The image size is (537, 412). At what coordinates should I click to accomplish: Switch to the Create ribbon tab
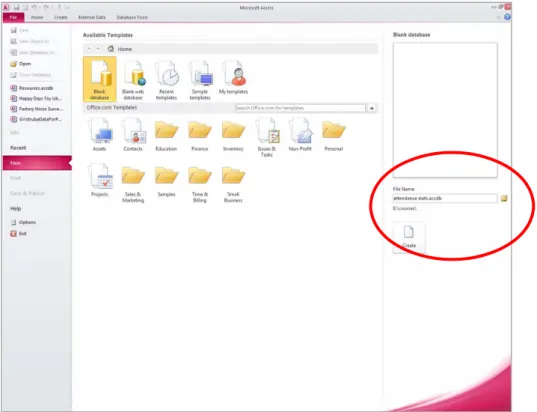(61, 17)
